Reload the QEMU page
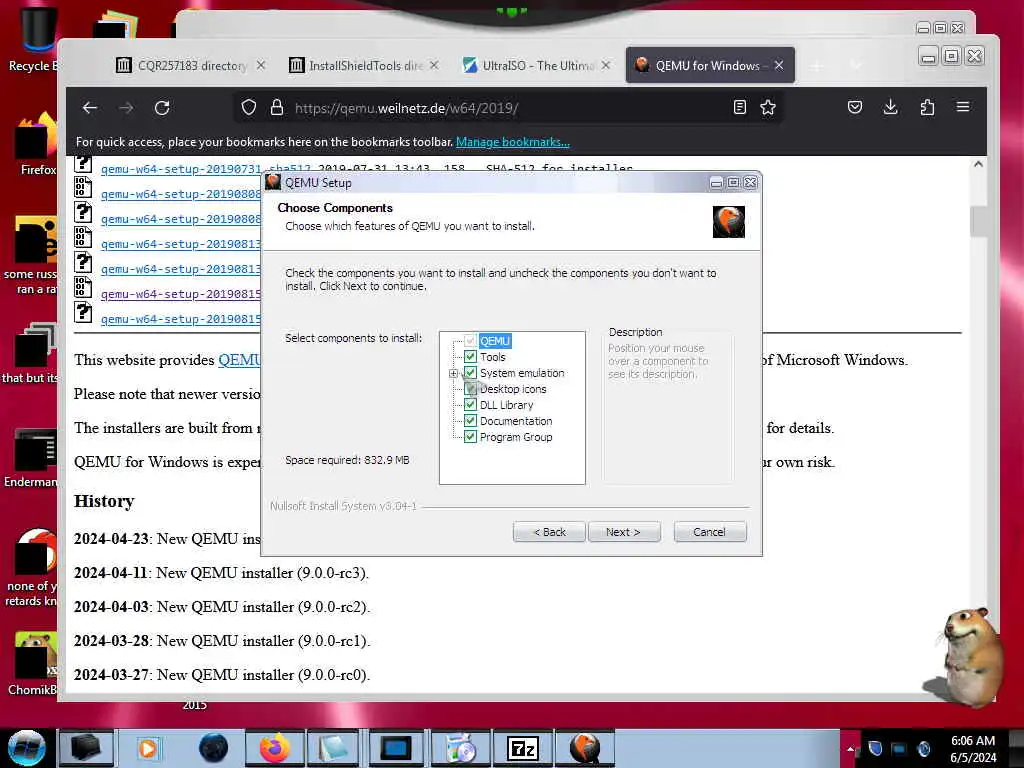 tap(162, 108)
